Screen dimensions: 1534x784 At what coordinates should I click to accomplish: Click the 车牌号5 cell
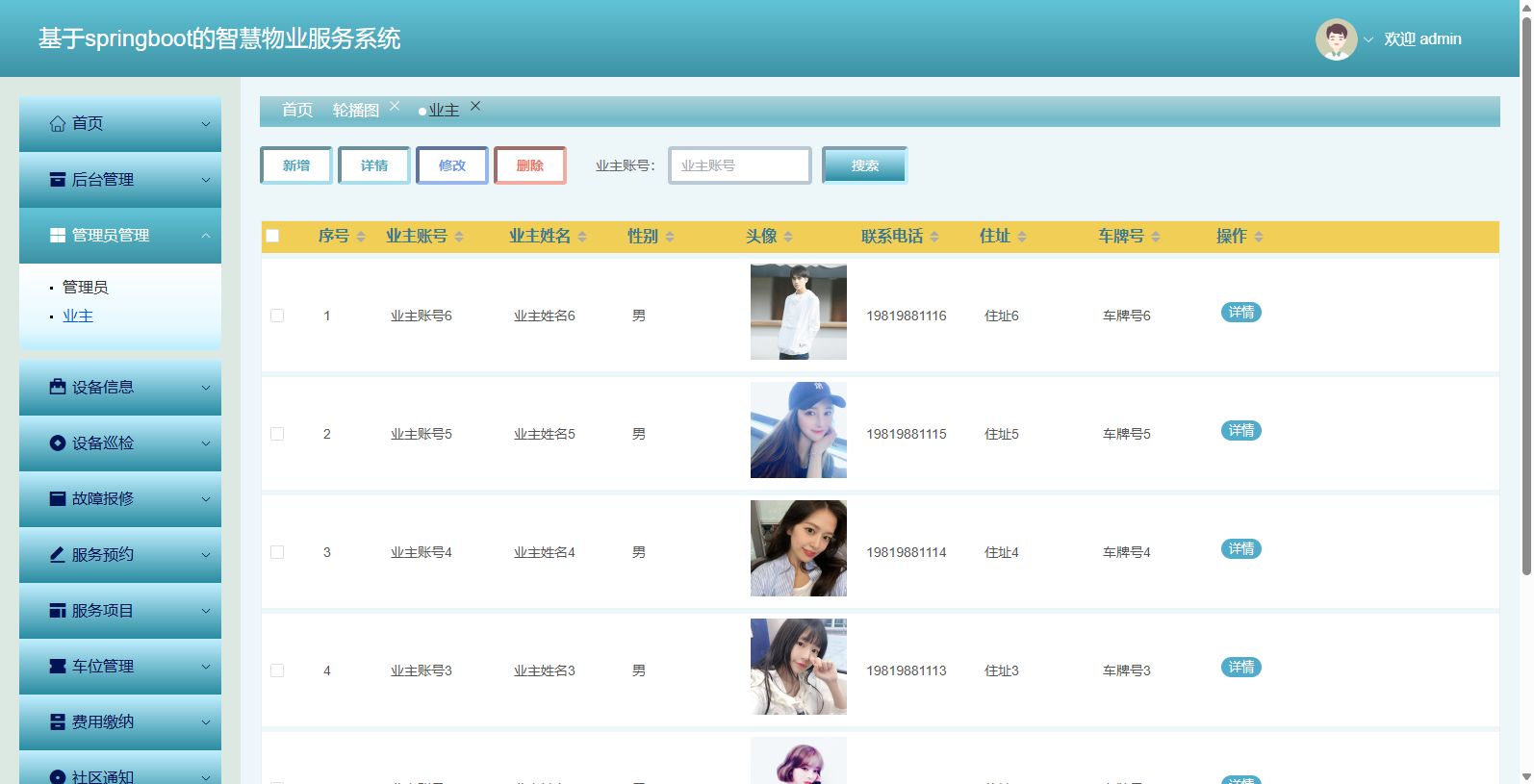tap(1127, 434)
